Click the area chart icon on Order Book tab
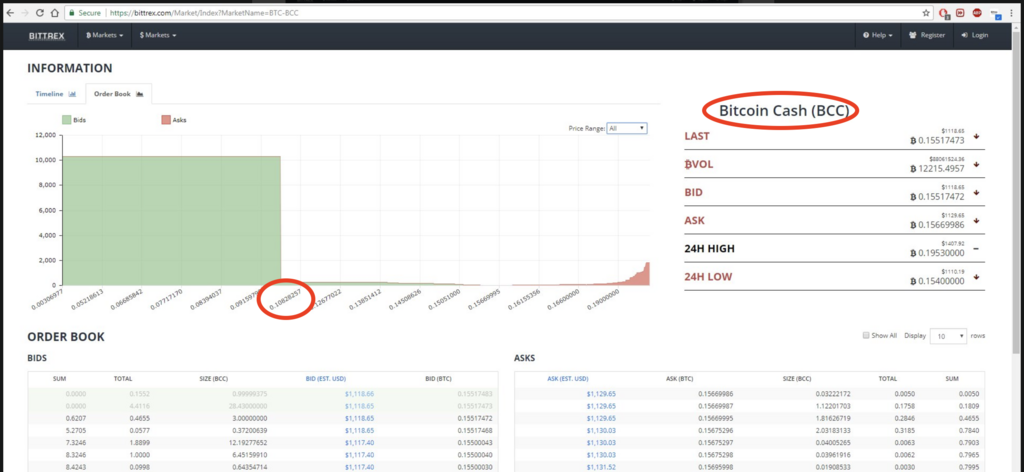This screenshot has height=472, width=1024. point(139,94)
